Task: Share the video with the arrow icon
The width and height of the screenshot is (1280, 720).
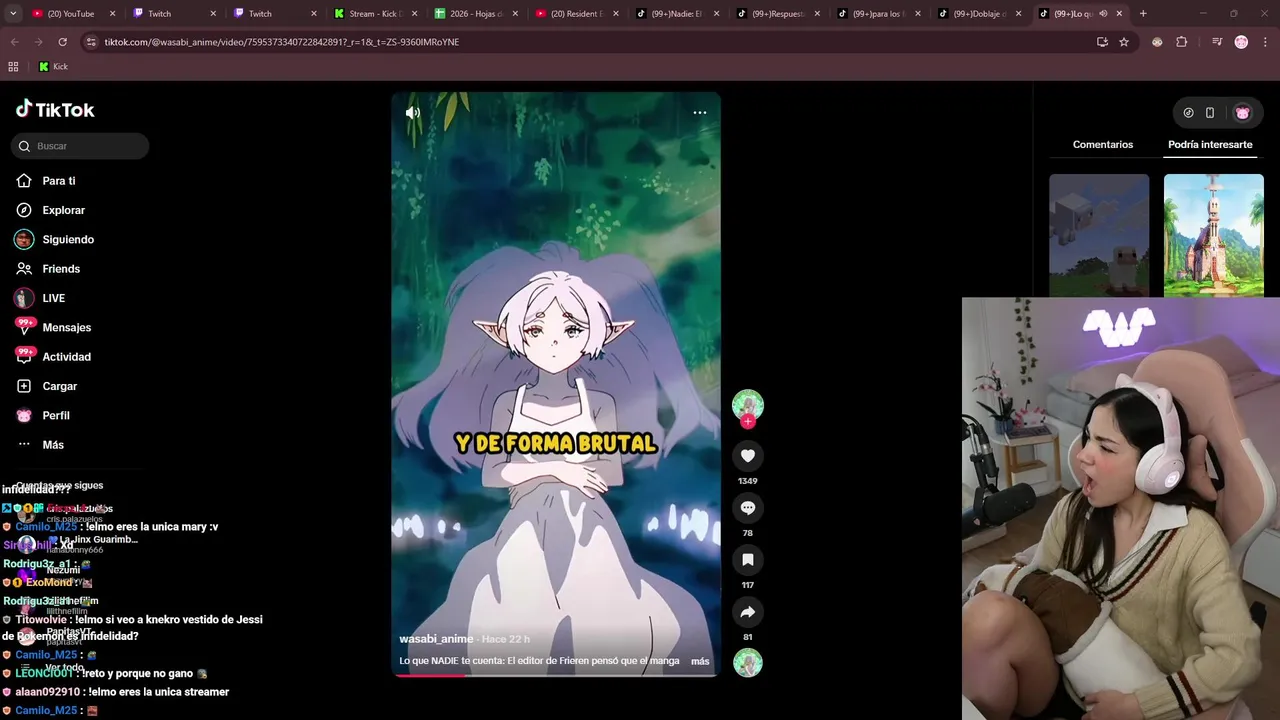Action: click(x=747, y=612)
